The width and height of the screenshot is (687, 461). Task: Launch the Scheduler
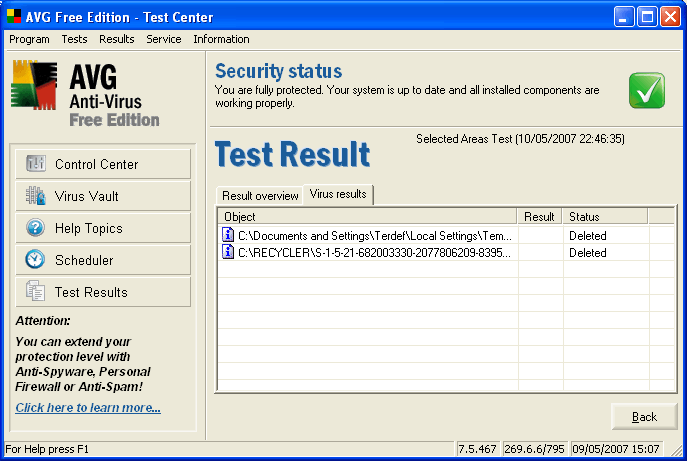coord(103,260)
